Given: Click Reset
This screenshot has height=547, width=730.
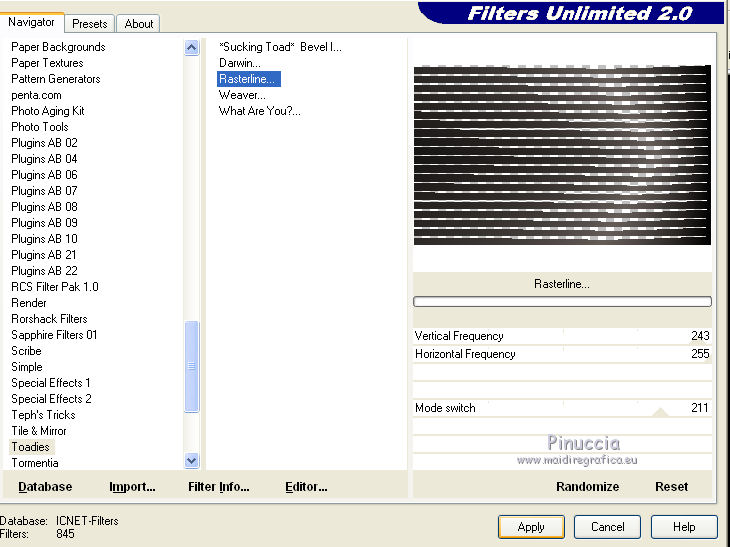Looking at the screenshot, I should click(x=671, y=487).
